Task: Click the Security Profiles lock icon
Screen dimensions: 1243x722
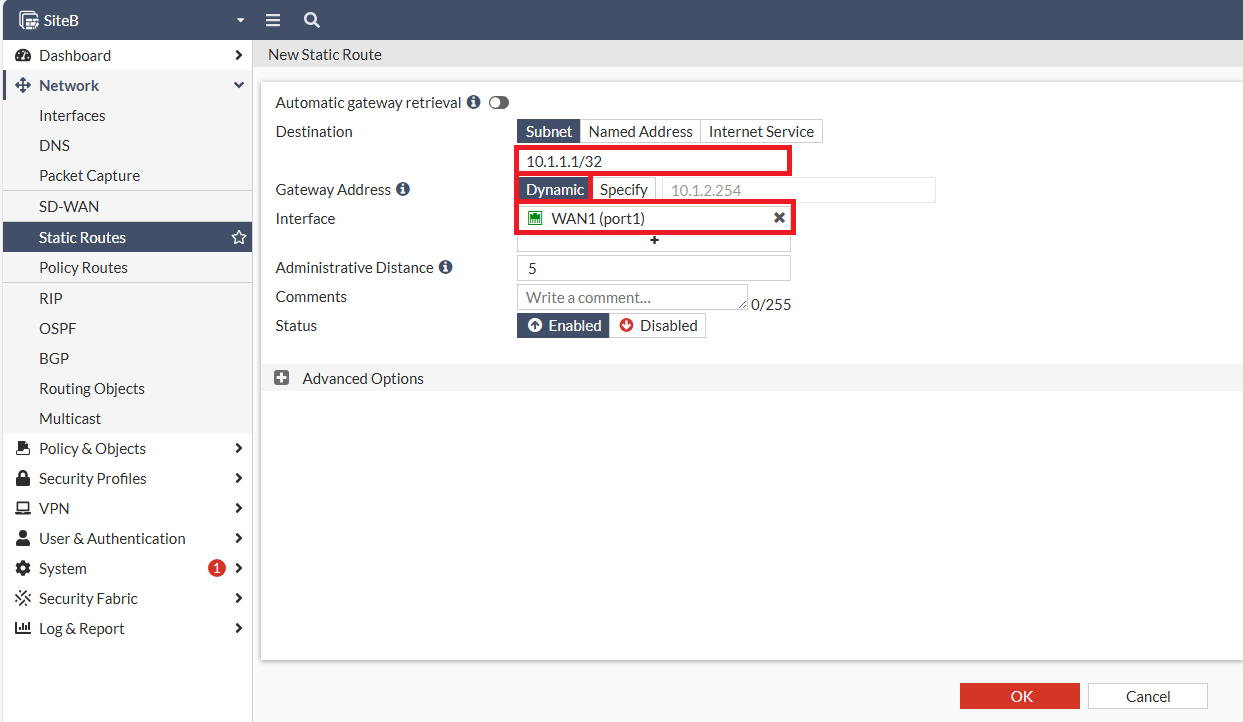Action: coord(23,478)
